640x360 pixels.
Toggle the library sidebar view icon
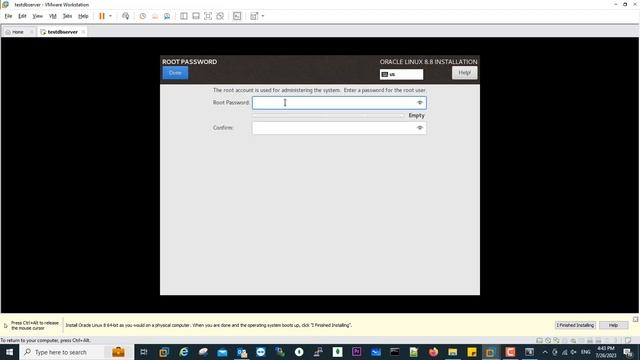[184, 16]
